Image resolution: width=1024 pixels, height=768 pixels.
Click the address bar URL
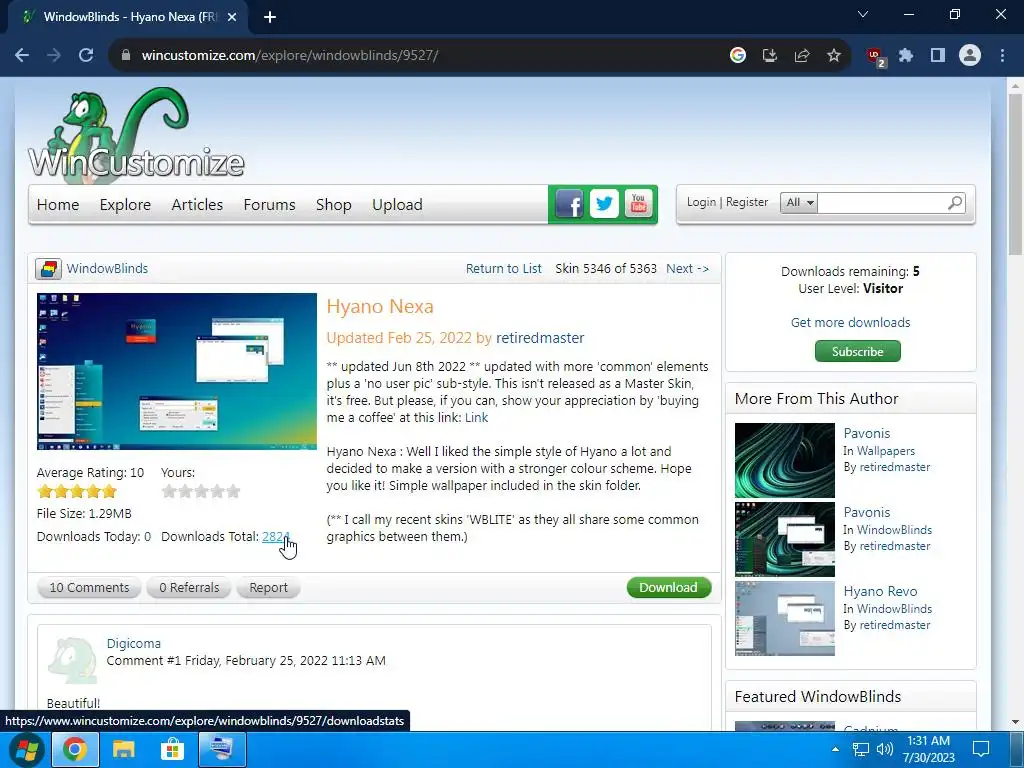[290, 56]
